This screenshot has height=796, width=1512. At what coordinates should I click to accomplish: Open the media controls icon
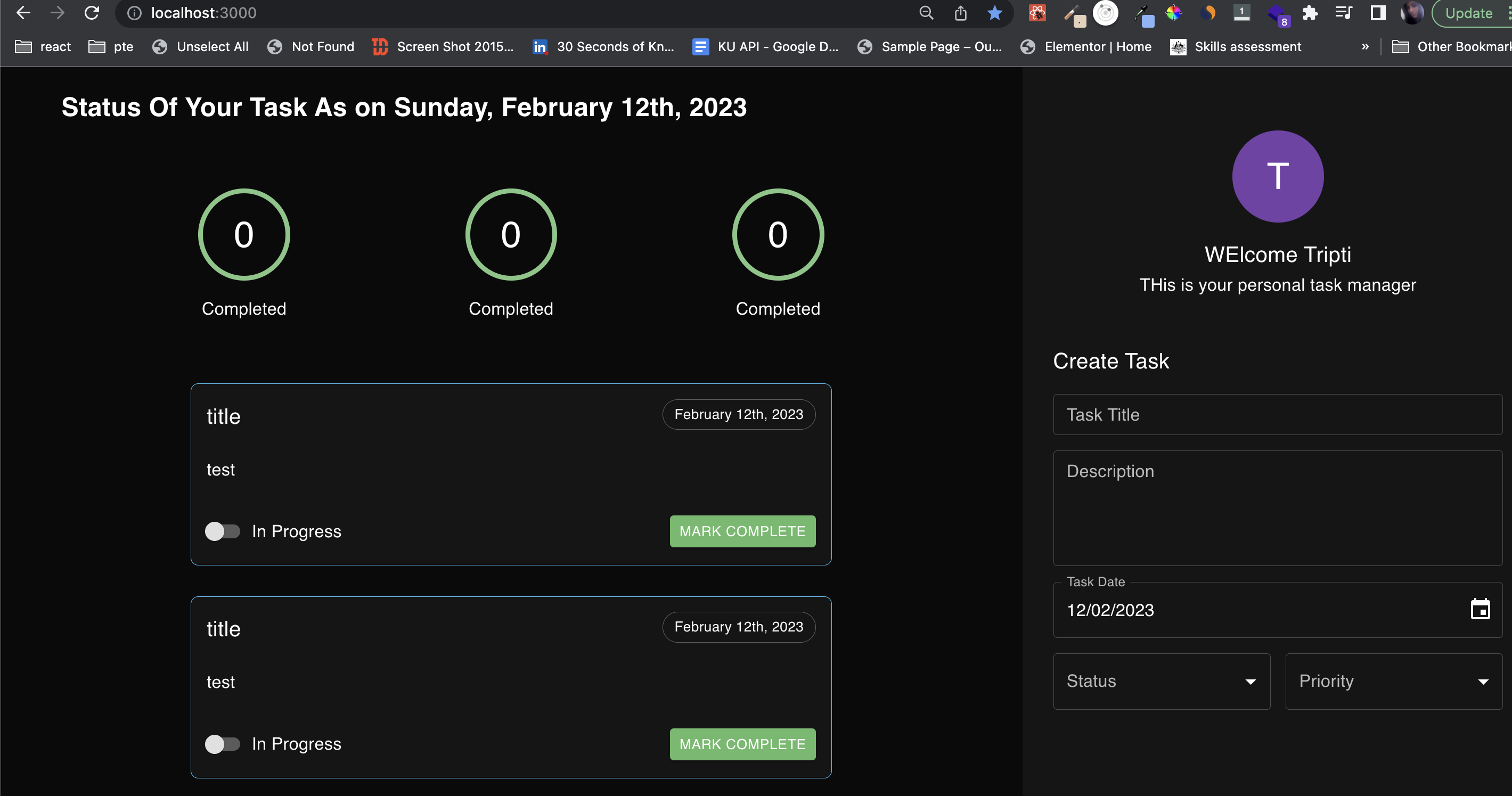[1344, 13]
